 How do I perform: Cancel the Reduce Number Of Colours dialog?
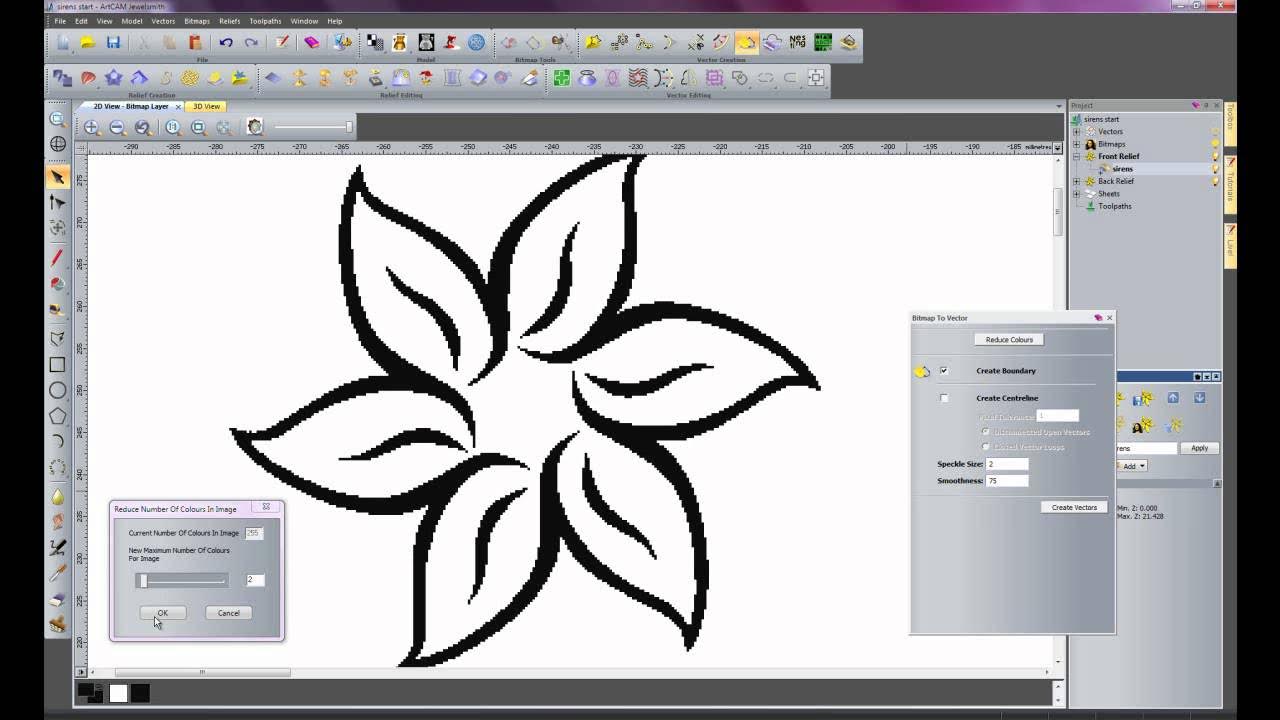[229, 613]
